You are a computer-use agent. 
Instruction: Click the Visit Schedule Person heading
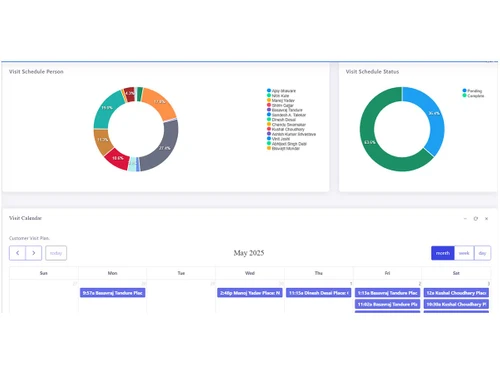(36, 72)
